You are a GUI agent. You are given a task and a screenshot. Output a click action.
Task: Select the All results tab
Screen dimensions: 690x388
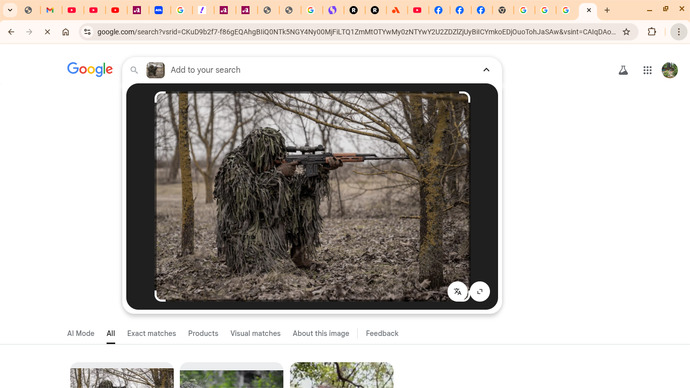point(110,333)
